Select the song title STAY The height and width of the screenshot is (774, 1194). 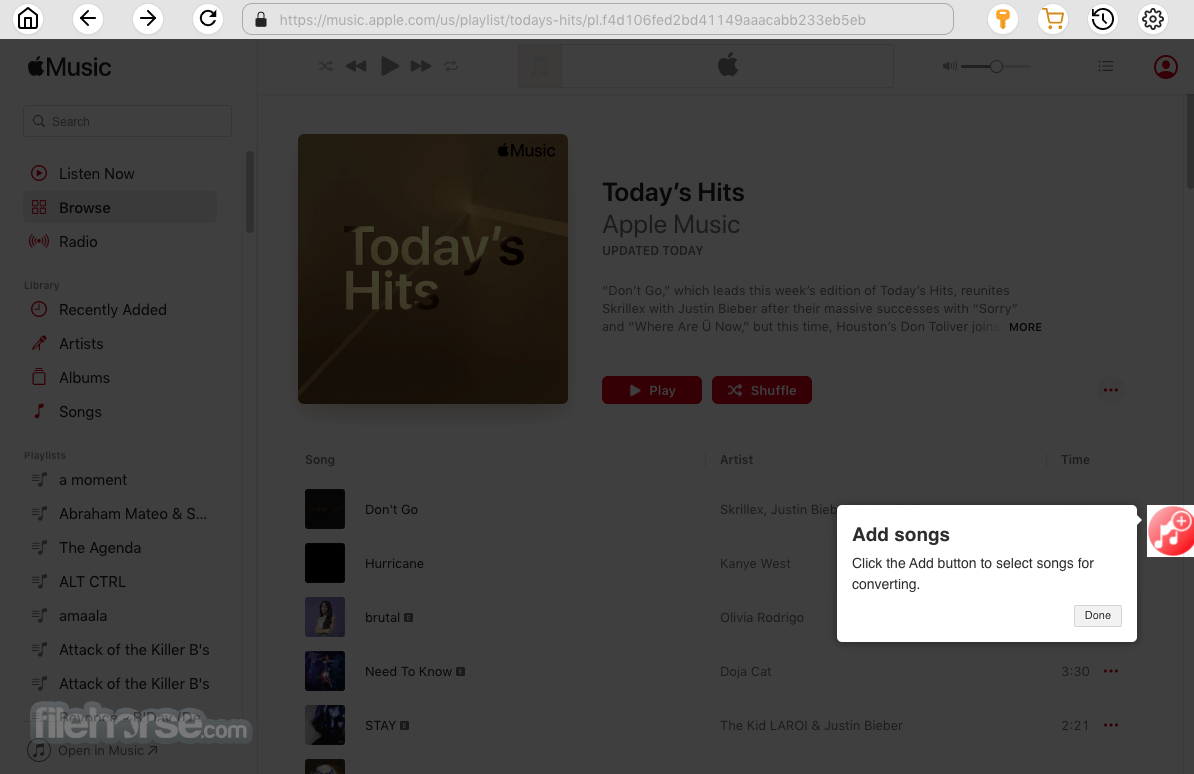381,726
